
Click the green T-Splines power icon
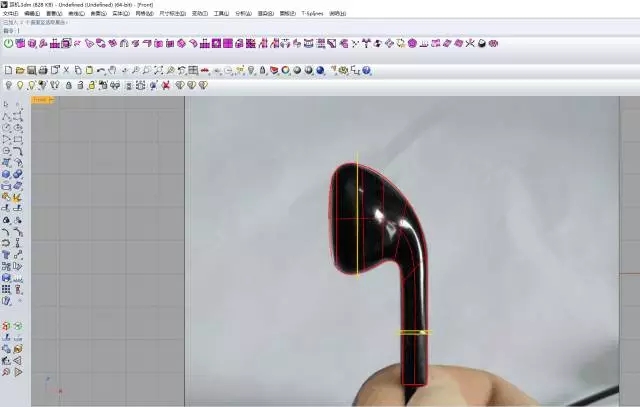coord(8,43)
